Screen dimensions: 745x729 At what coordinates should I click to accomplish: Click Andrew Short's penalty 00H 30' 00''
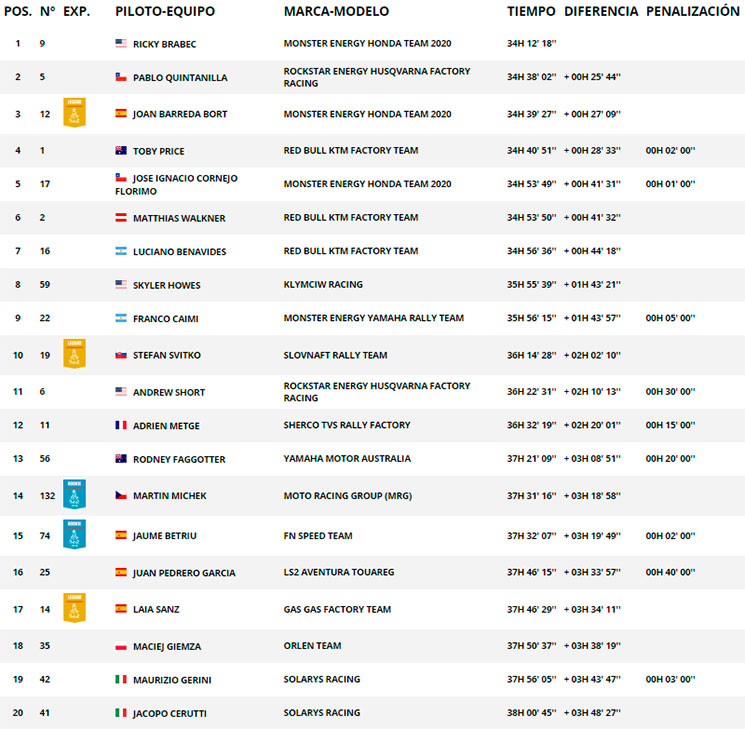pyautogui.click(x=670, y=391)
